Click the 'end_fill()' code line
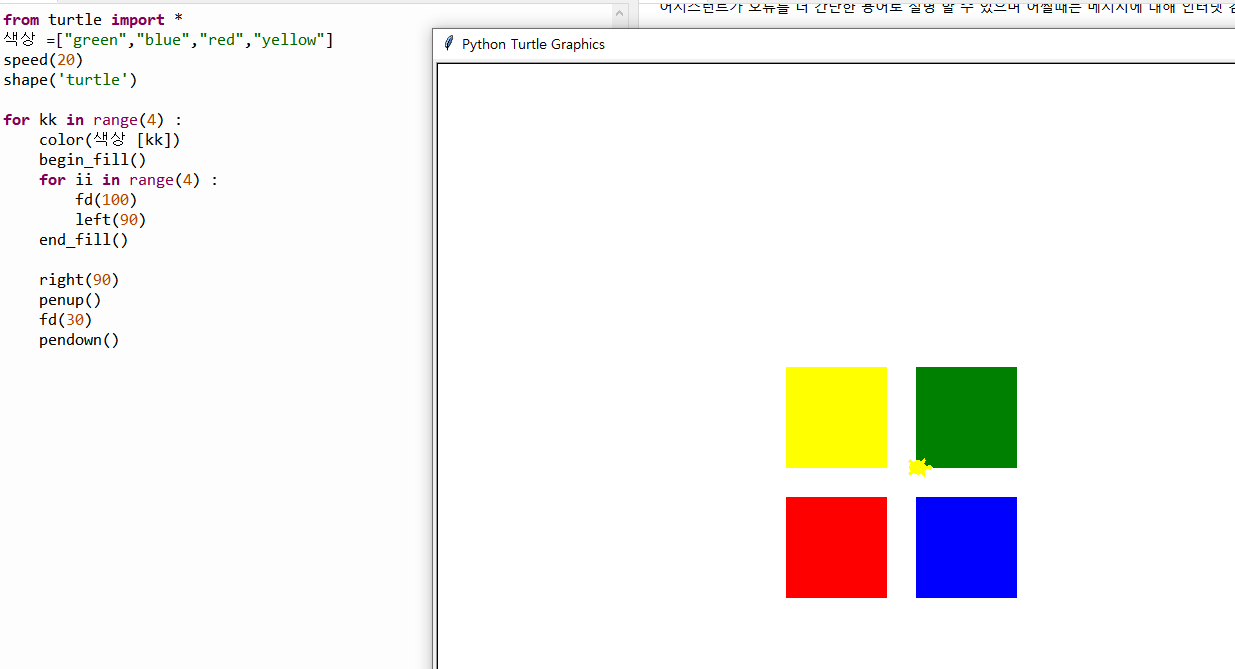The image size is (1235, 669). pos(84,240)
